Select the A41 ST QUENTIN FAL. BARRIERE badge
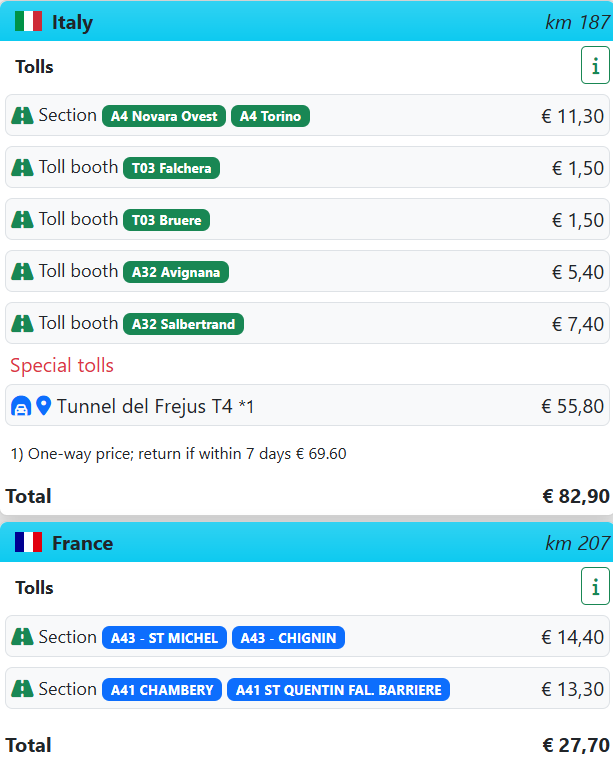 [338, 689]
